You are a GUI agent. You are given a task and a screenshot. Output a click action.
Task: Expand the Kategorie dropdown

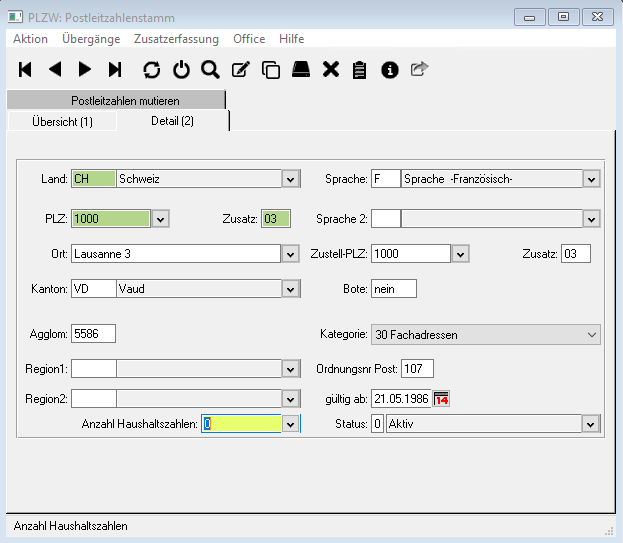[591, 334]
